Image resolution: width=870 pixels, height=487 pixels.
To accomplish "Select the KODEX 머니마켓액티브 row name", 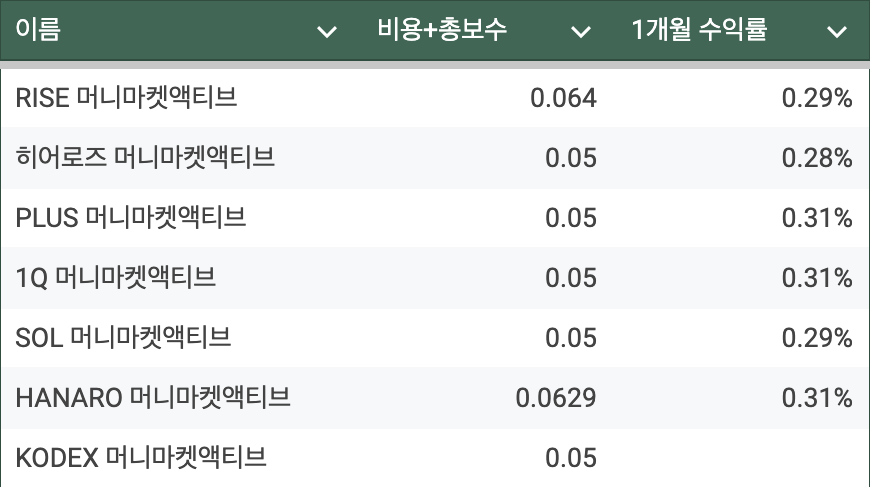I will (141, 457).
